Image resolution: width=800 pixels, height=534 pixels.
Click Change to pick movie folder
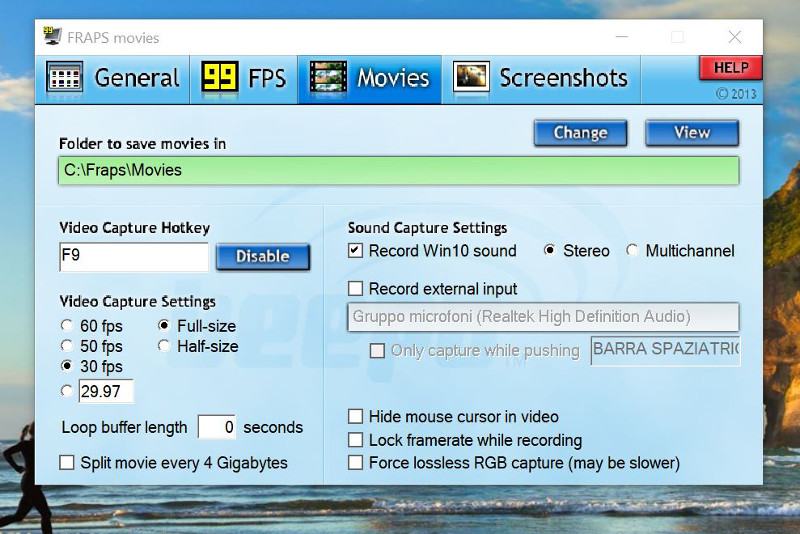pyautogui.click(x=581, y=133)
